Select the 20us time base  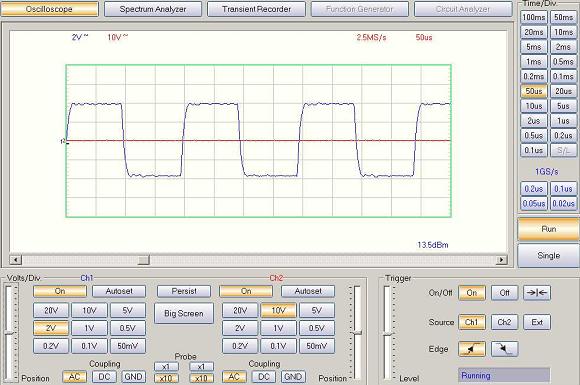pos(563,91)
